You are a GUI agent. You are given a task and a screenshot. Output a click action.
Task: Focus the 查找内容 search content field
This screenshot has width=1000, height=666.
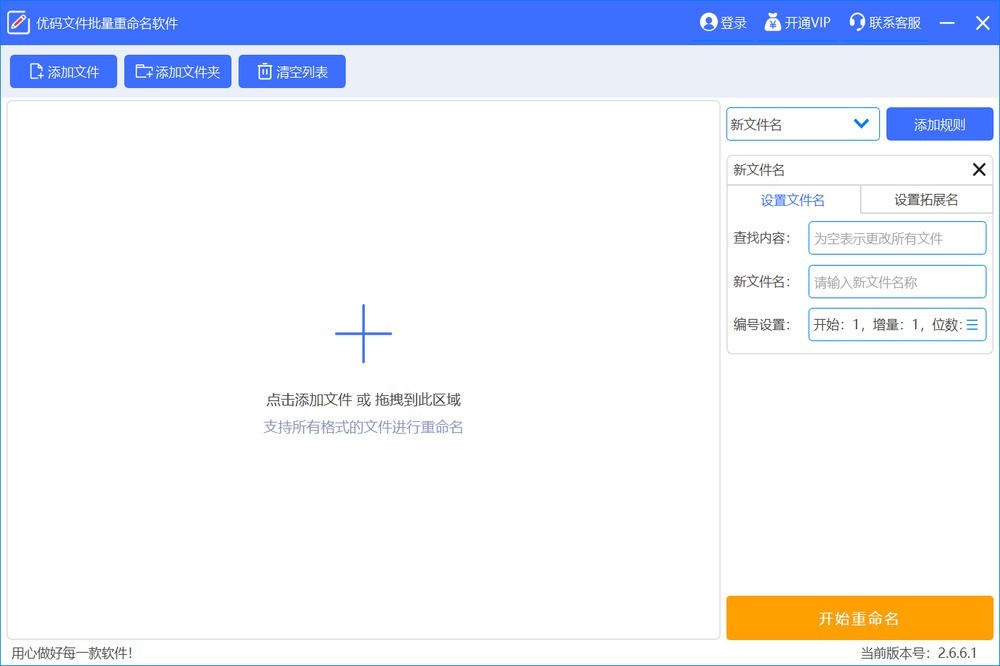coord(896,238)
